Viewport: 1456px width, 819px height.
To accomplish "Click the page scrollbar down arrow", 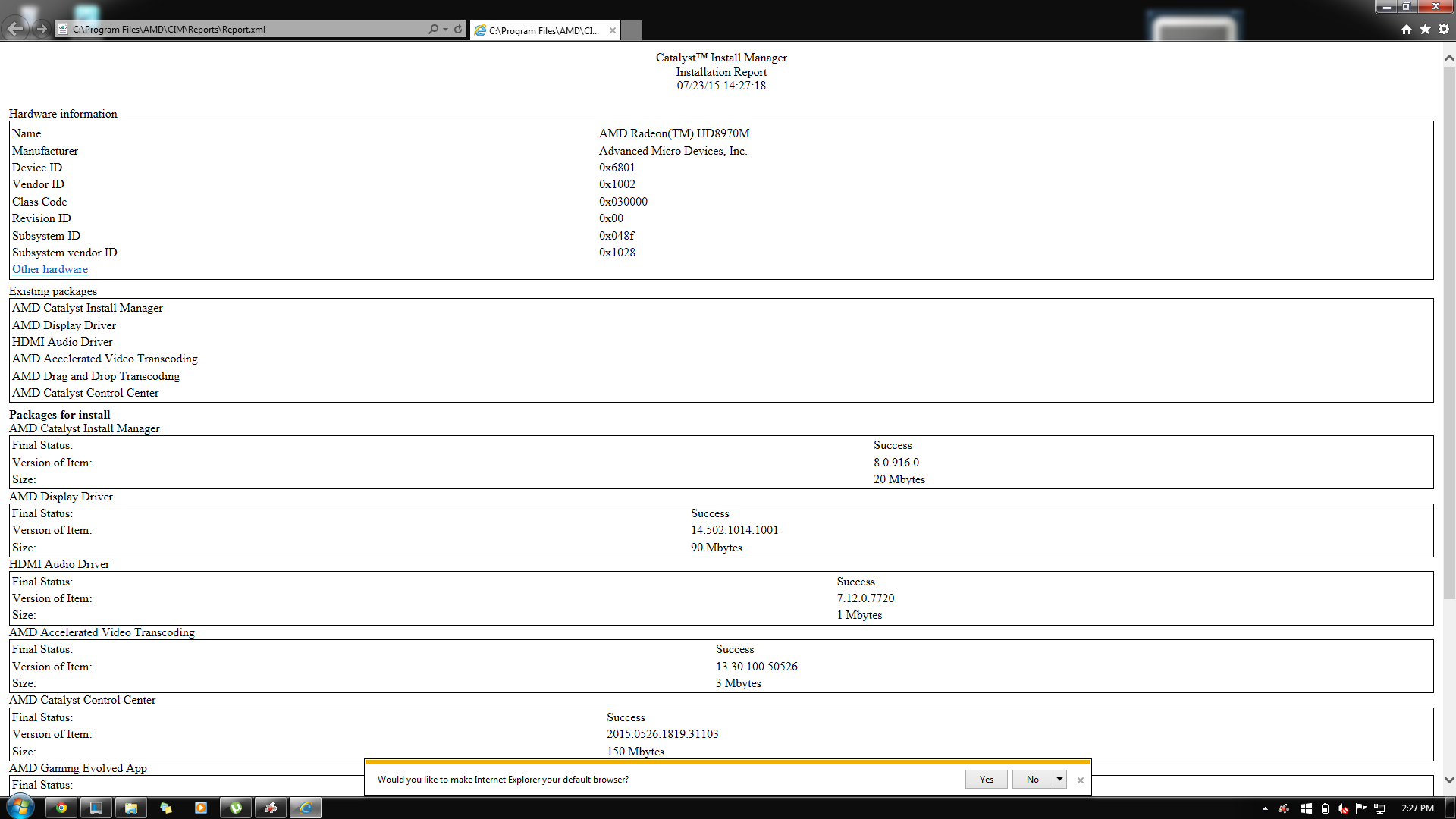I will tap(1449, 780).
